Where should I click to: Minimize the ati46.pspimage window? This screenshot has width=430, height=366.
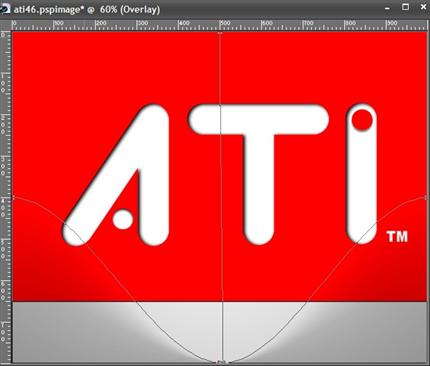tap(387, 8)
